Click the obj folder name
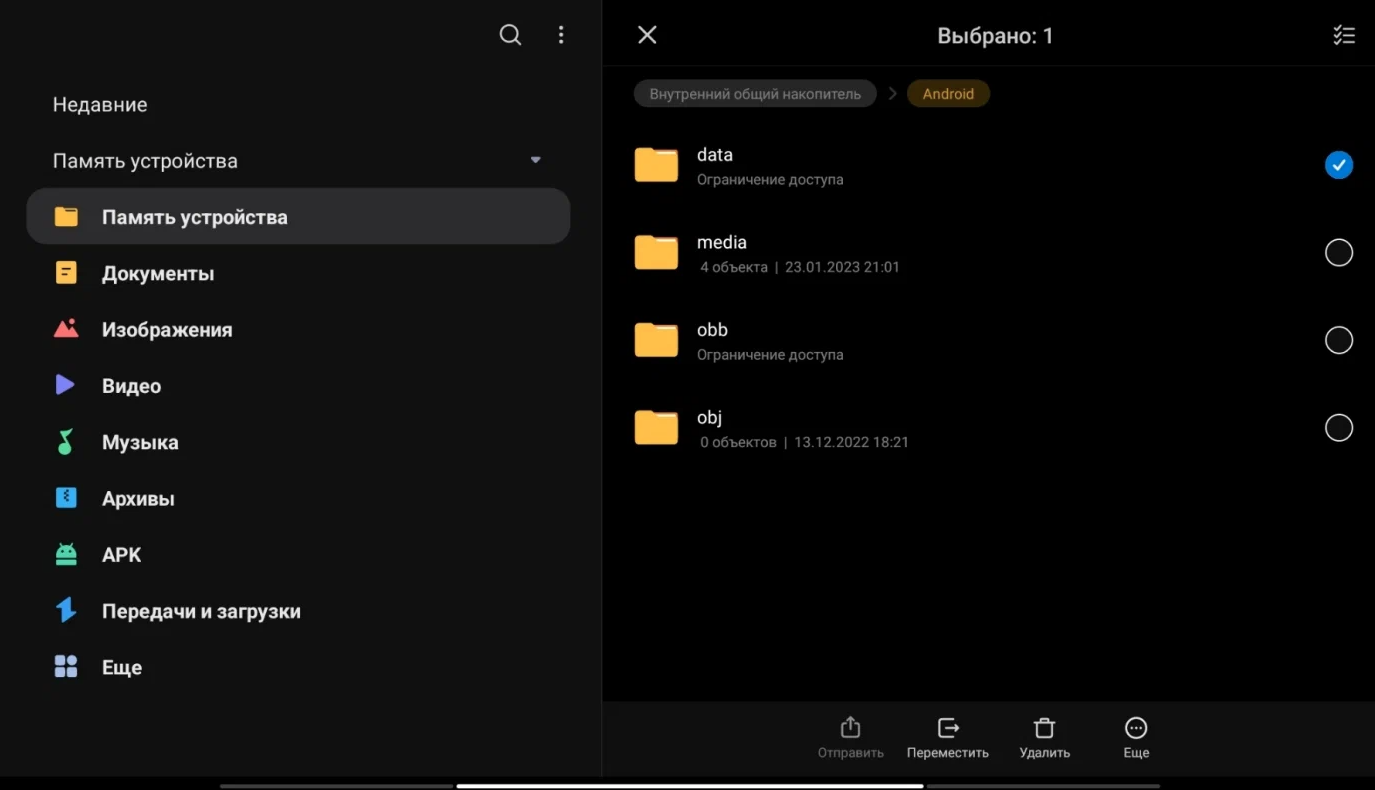1375x790 pixels. 709,417
